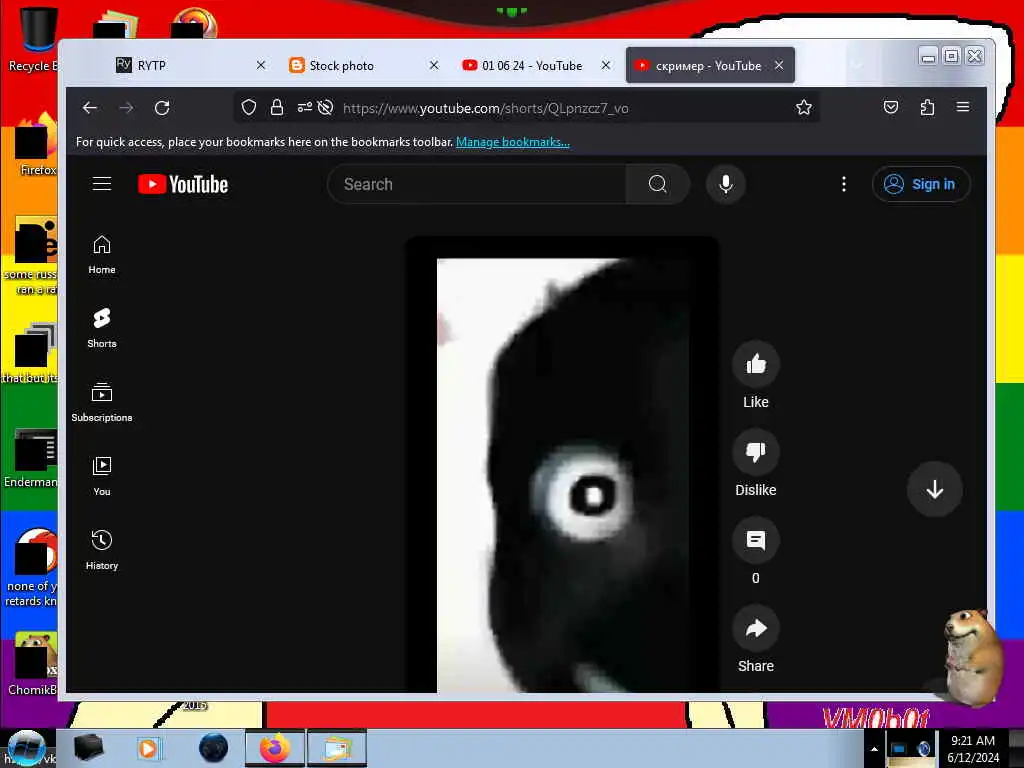1024x768 pixels.
Task: Share this Short
Action: pos(756,628)
